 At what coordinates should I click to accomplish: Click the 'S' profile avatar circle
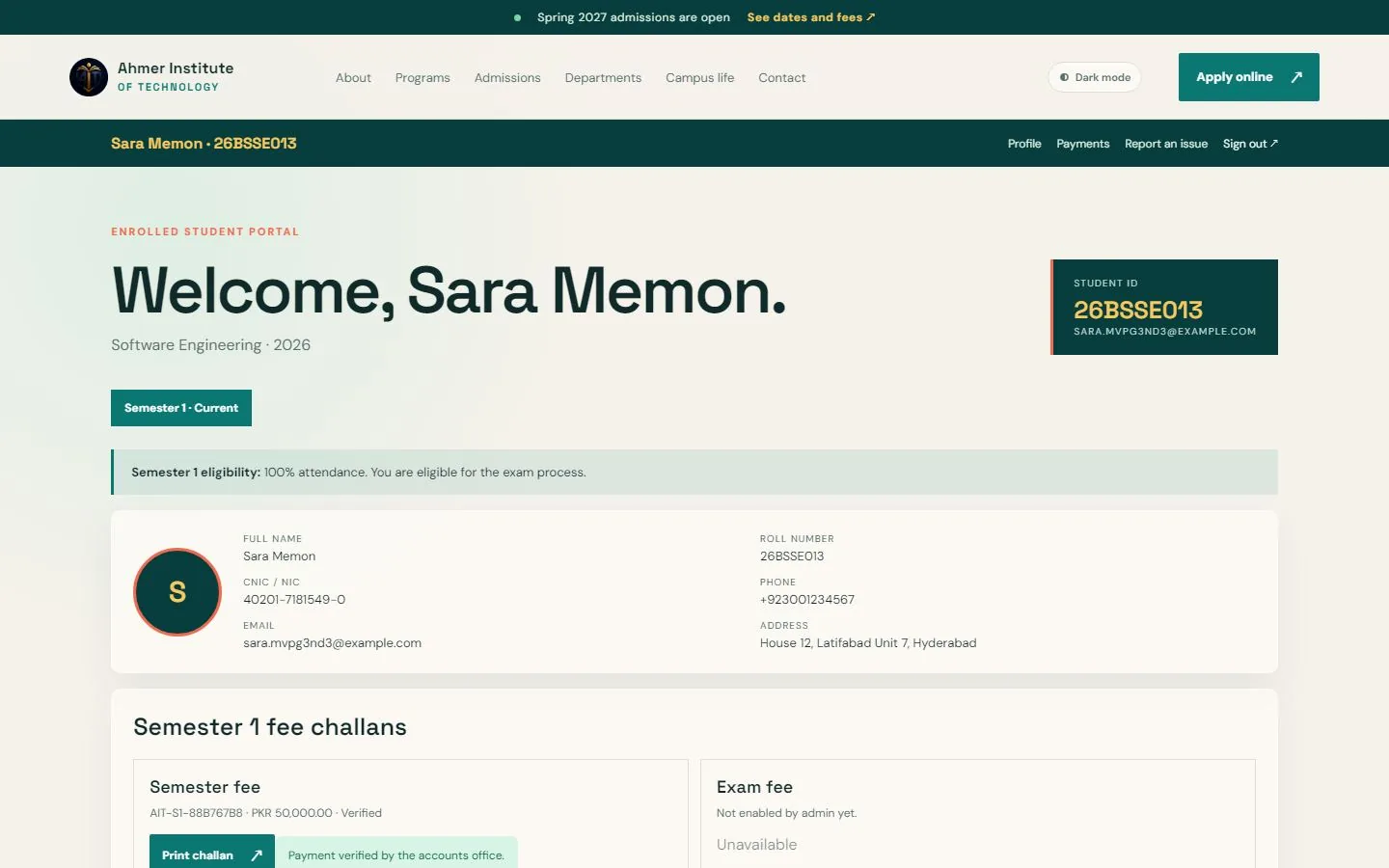177,592
